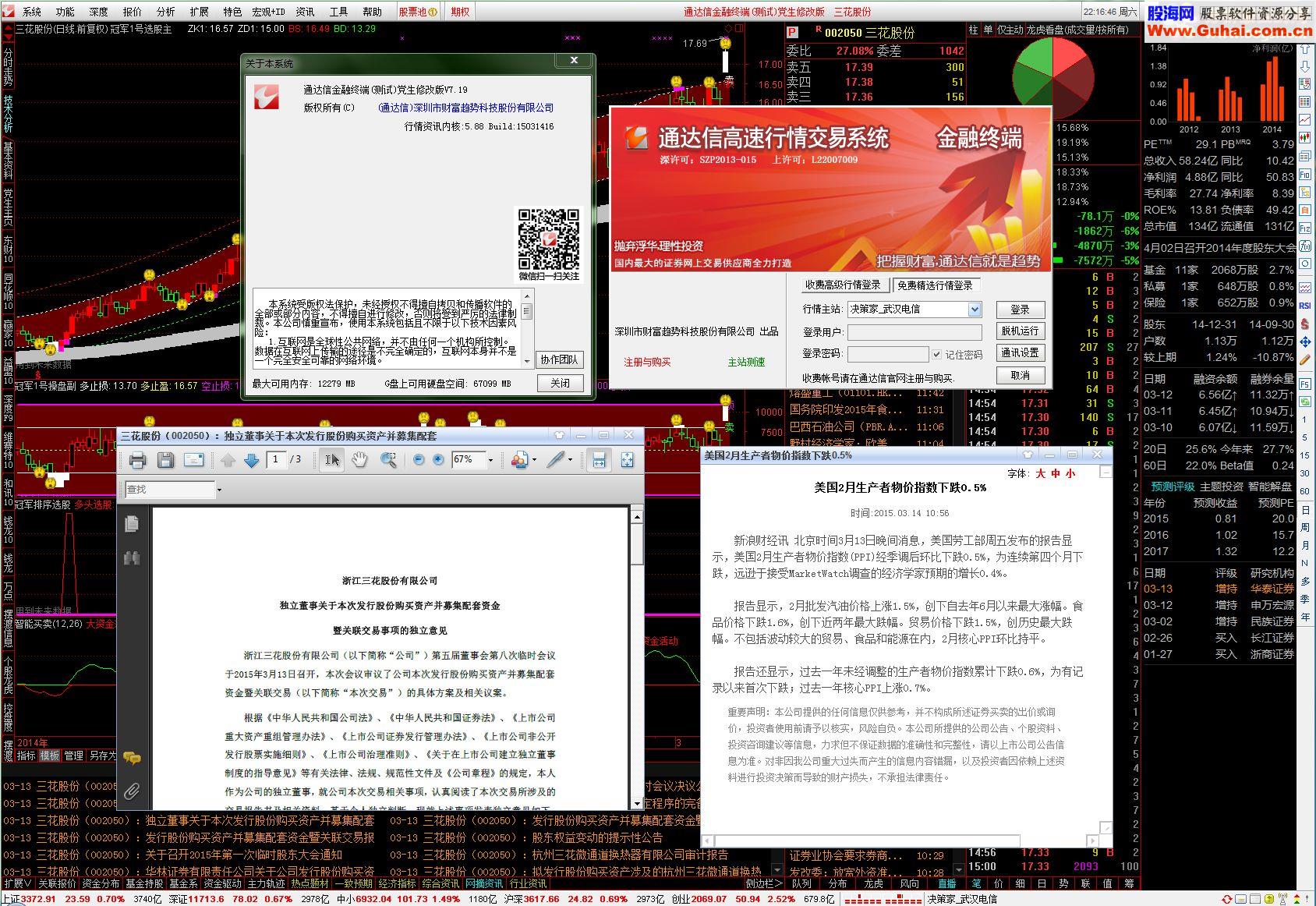Click the up arrow icon right toolbar

tap(1305, 49)
